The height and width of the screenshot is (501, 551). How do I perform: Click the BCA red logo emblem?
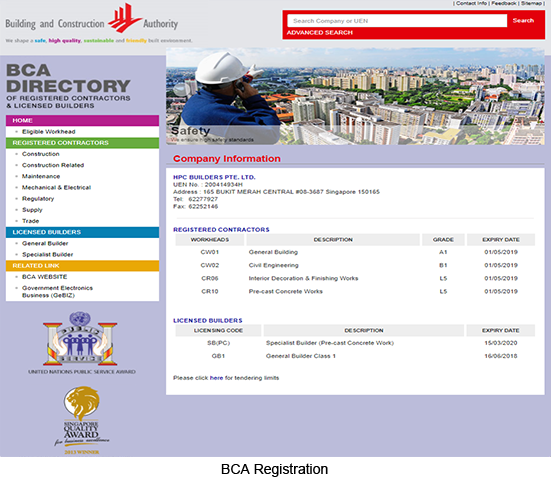[125, 18]
